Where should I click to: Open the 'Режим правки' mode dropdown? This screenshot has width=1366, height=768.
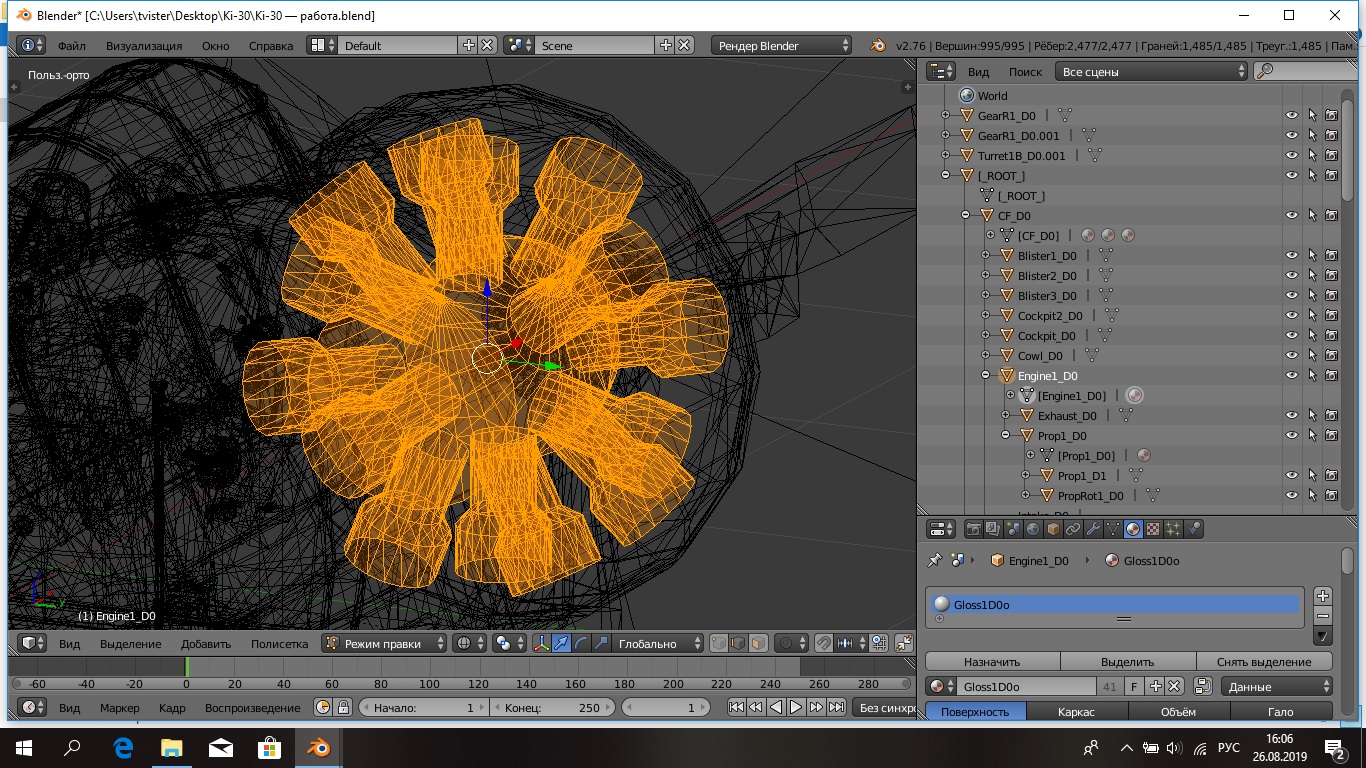point(384,644)
